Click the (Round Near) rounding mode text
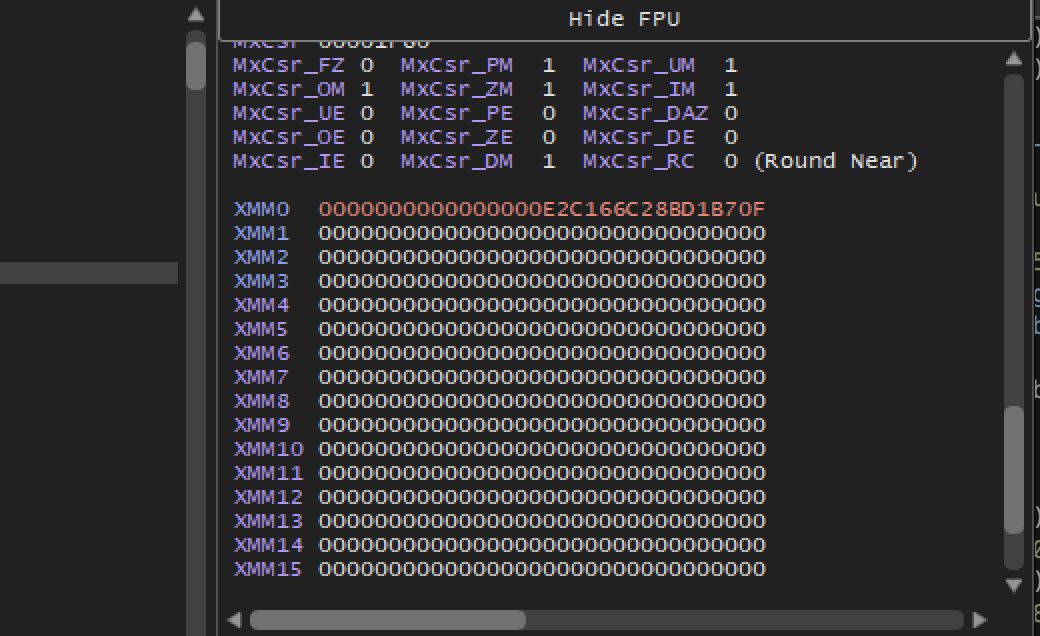Screen dimensions: 1040x636 [836, 161]
